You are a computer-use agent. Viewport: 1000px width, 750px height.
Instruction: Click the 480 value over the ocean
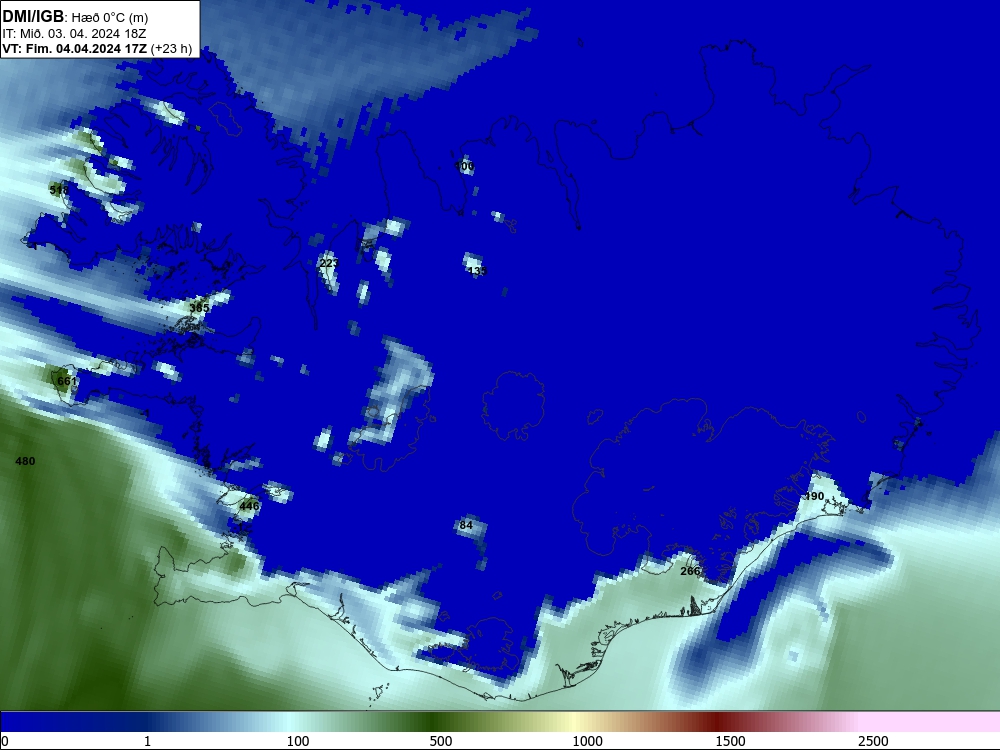coord(26,461)
